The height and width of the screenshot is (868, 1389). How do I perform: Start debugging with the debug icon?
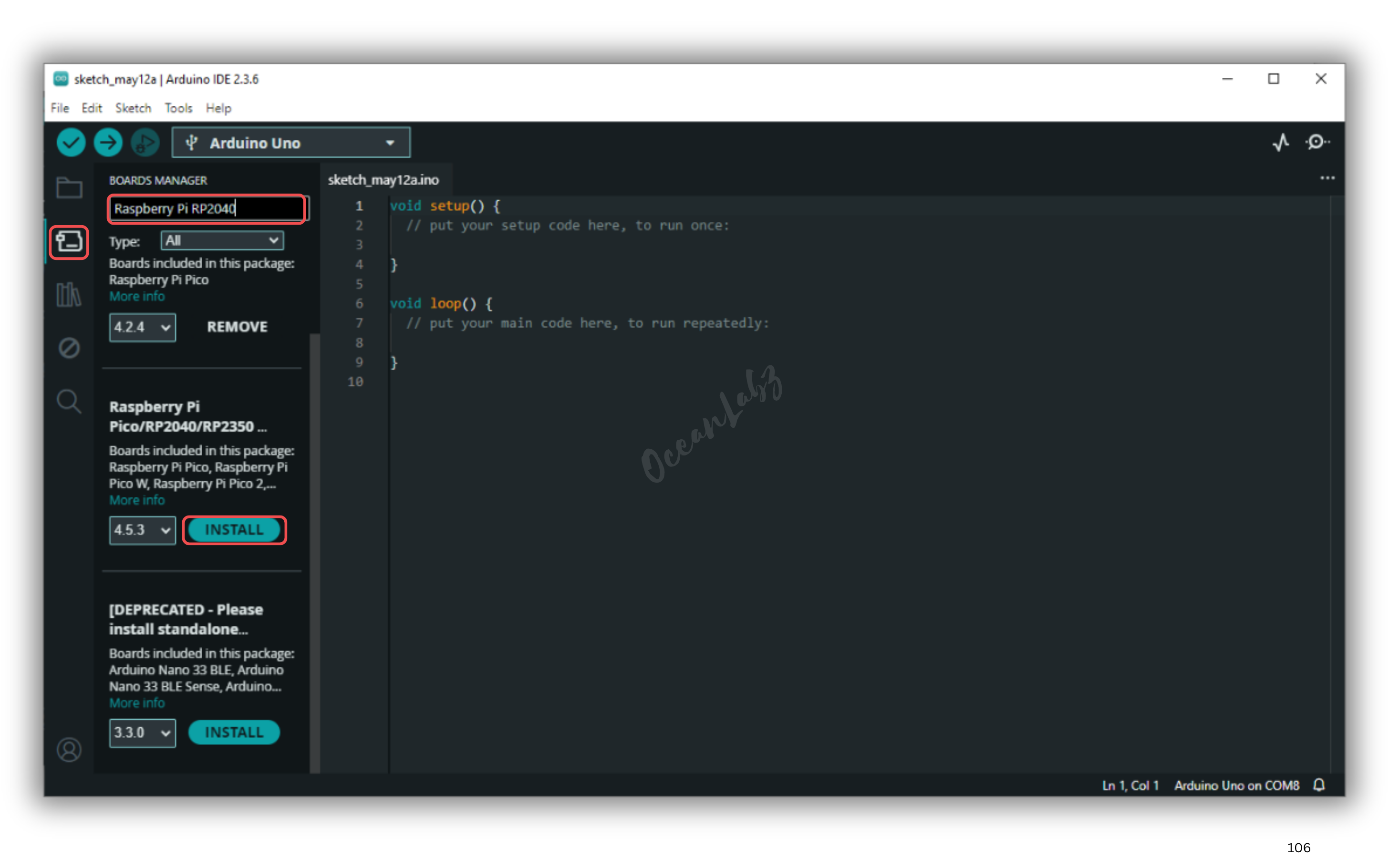coord(145,143)
